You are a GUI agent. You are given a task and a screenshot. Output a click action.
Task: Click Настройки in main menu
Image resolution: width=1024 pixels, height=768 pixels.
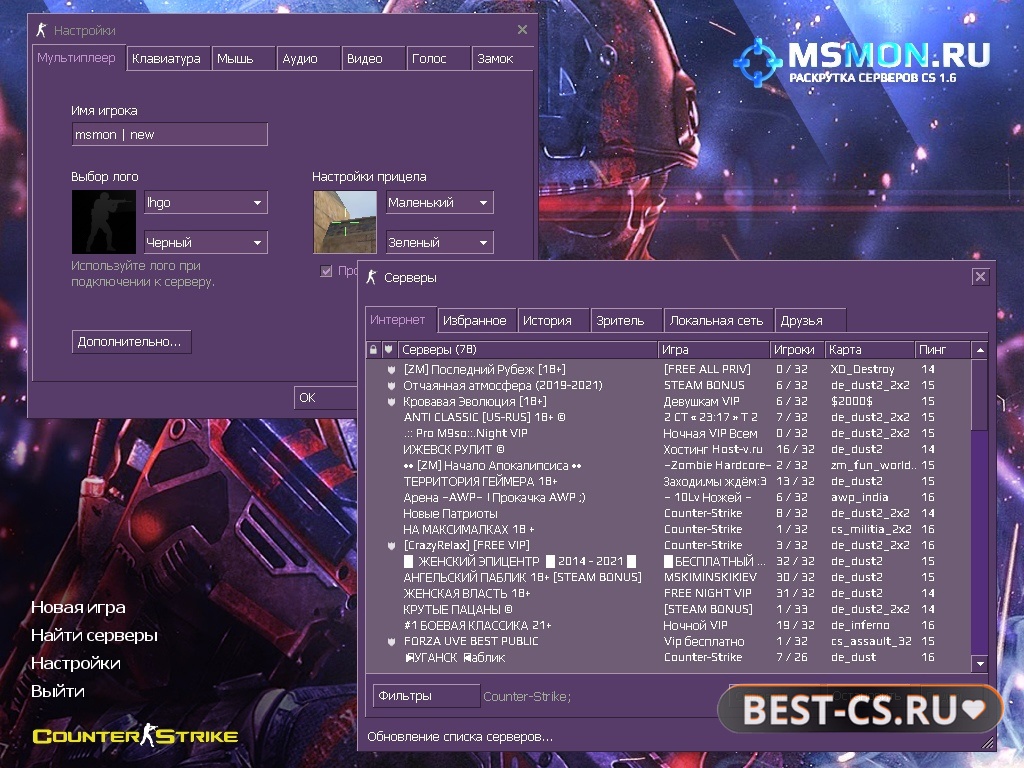click(x=76, y=664)
